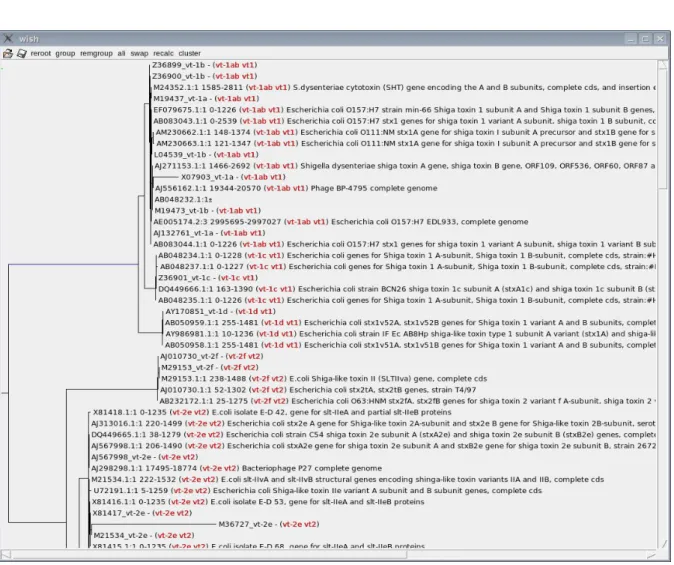Select leaf AB048232.1:1

point(183,199)
